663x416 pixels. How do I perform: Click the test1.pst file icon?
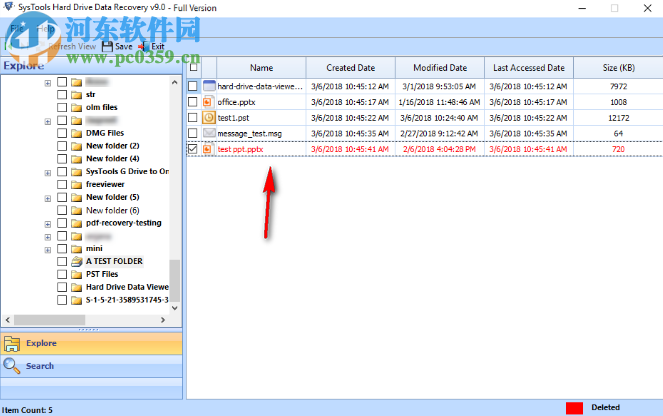(208, 118)
